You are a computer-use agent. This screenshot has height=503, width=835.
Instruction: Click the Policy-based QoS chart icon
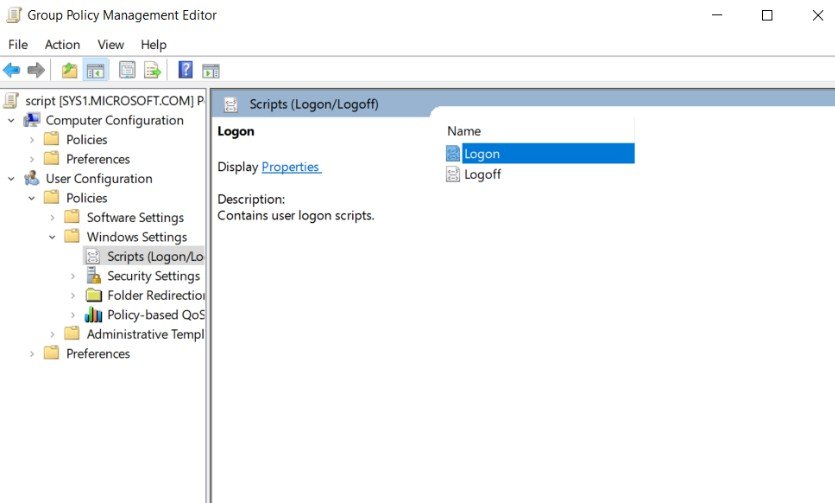[93, 315]
